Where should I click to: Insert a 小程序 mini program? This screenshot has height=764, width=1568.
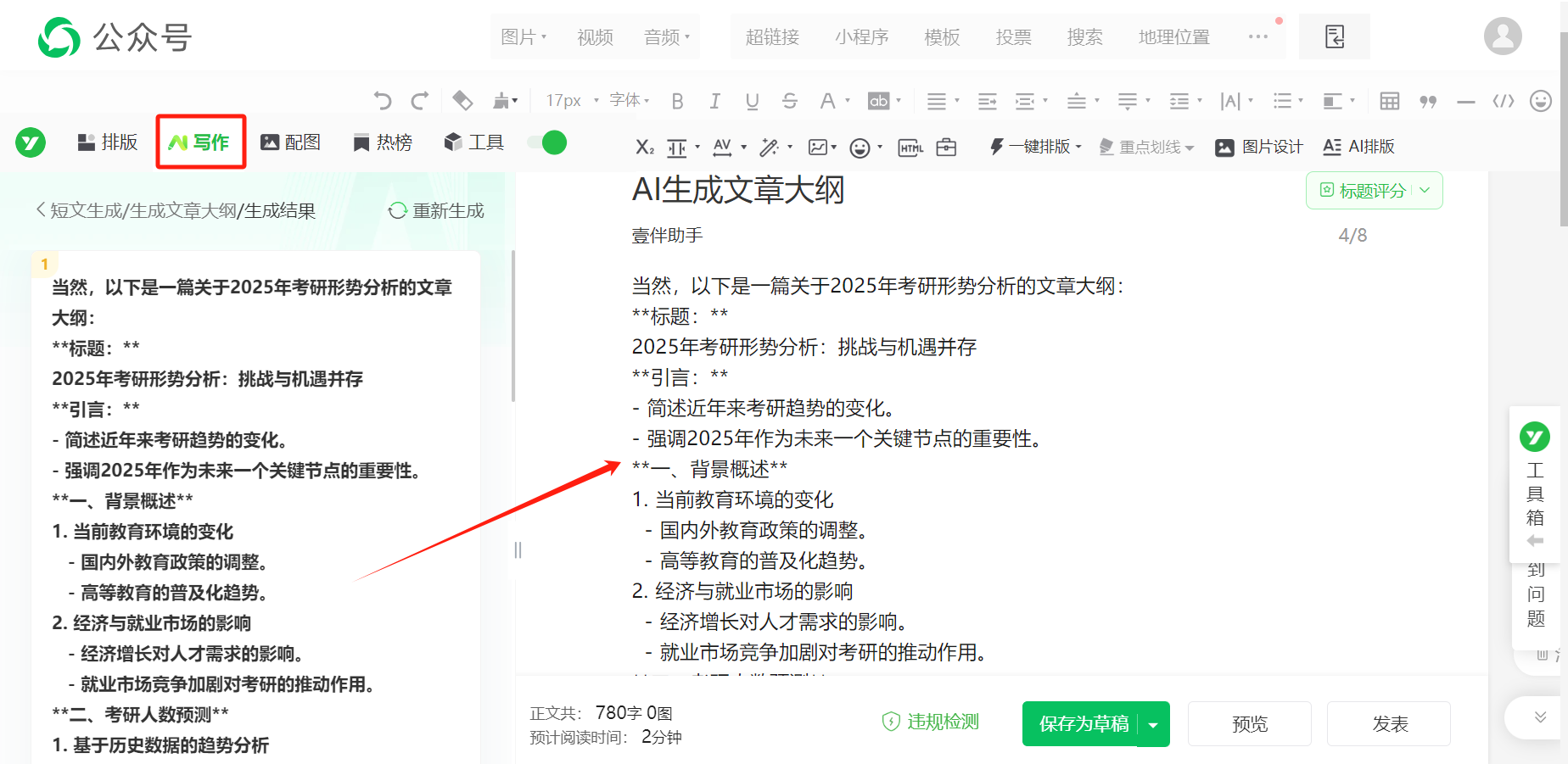tap(861, 36)
